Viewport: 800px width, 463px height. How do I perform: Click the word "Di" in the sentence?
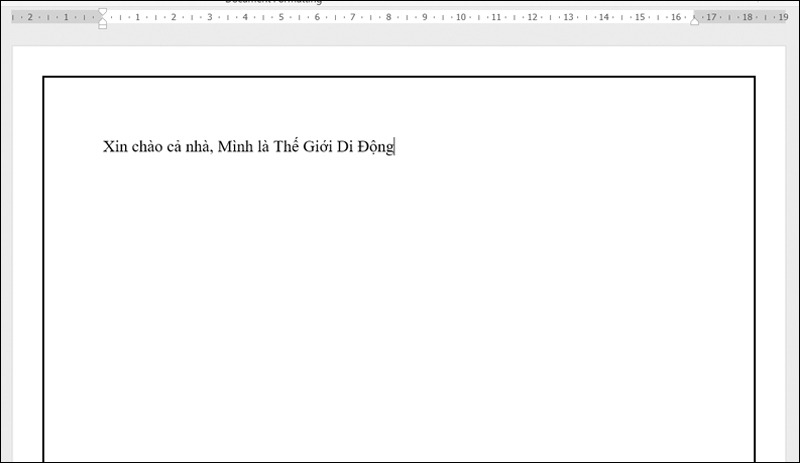[x=345, y=147]
